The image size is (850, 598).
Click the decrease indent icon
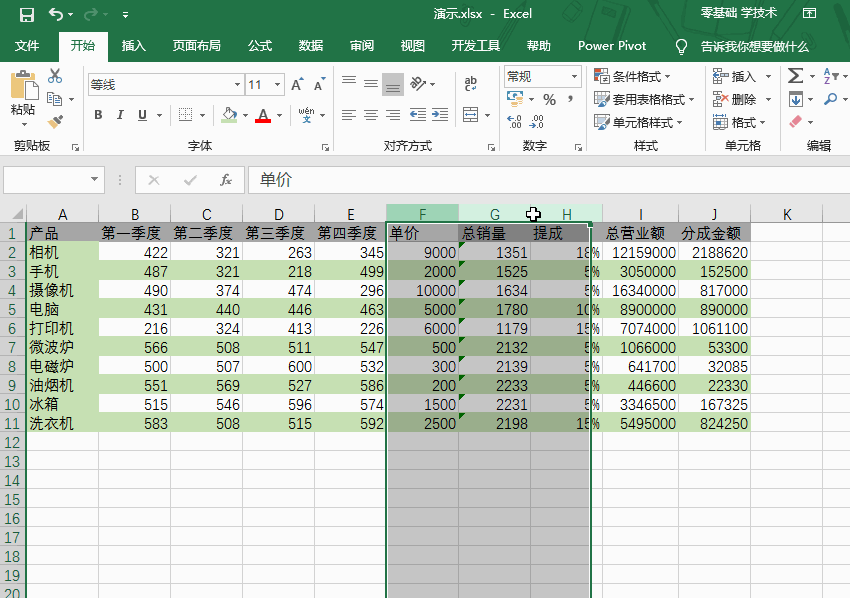coord(417,115)
